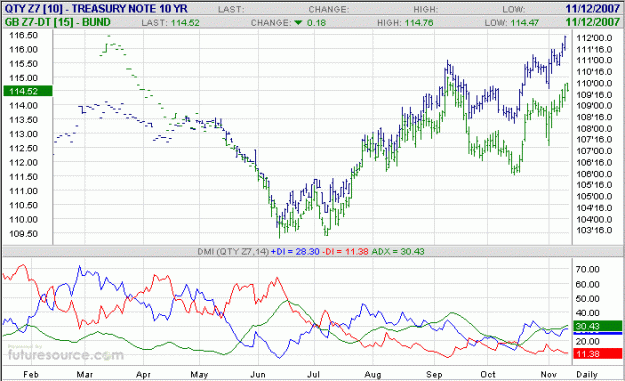The height and width of the screenshot is (381, 625).
Task: Click the 111.00 left axis label
Action: pos(23,191)
